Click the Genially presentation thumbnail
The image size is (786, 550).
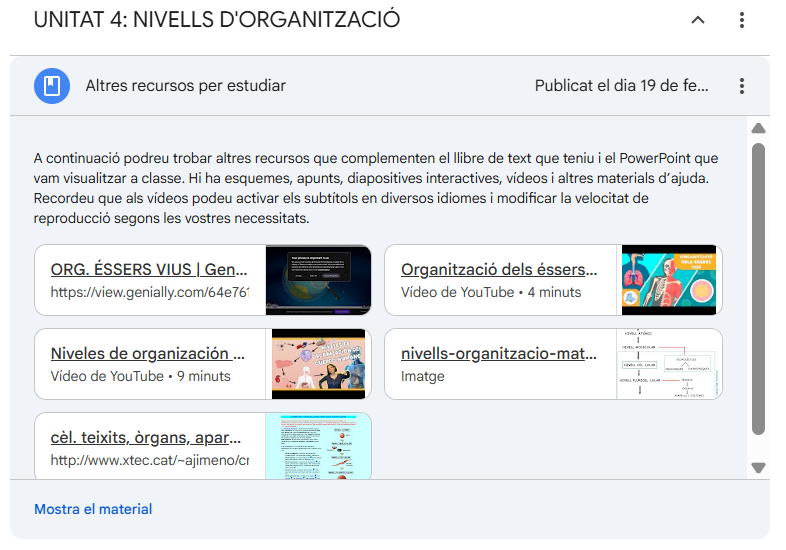tap(318, 280)
